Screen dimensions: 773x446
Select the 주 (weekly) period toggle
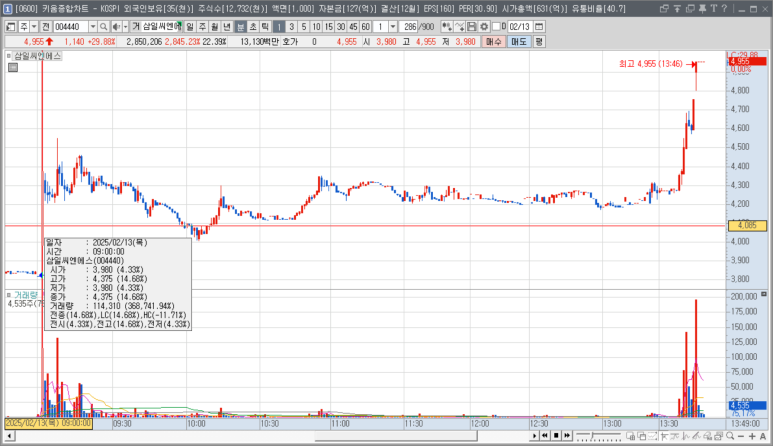(x=202, y=27)
